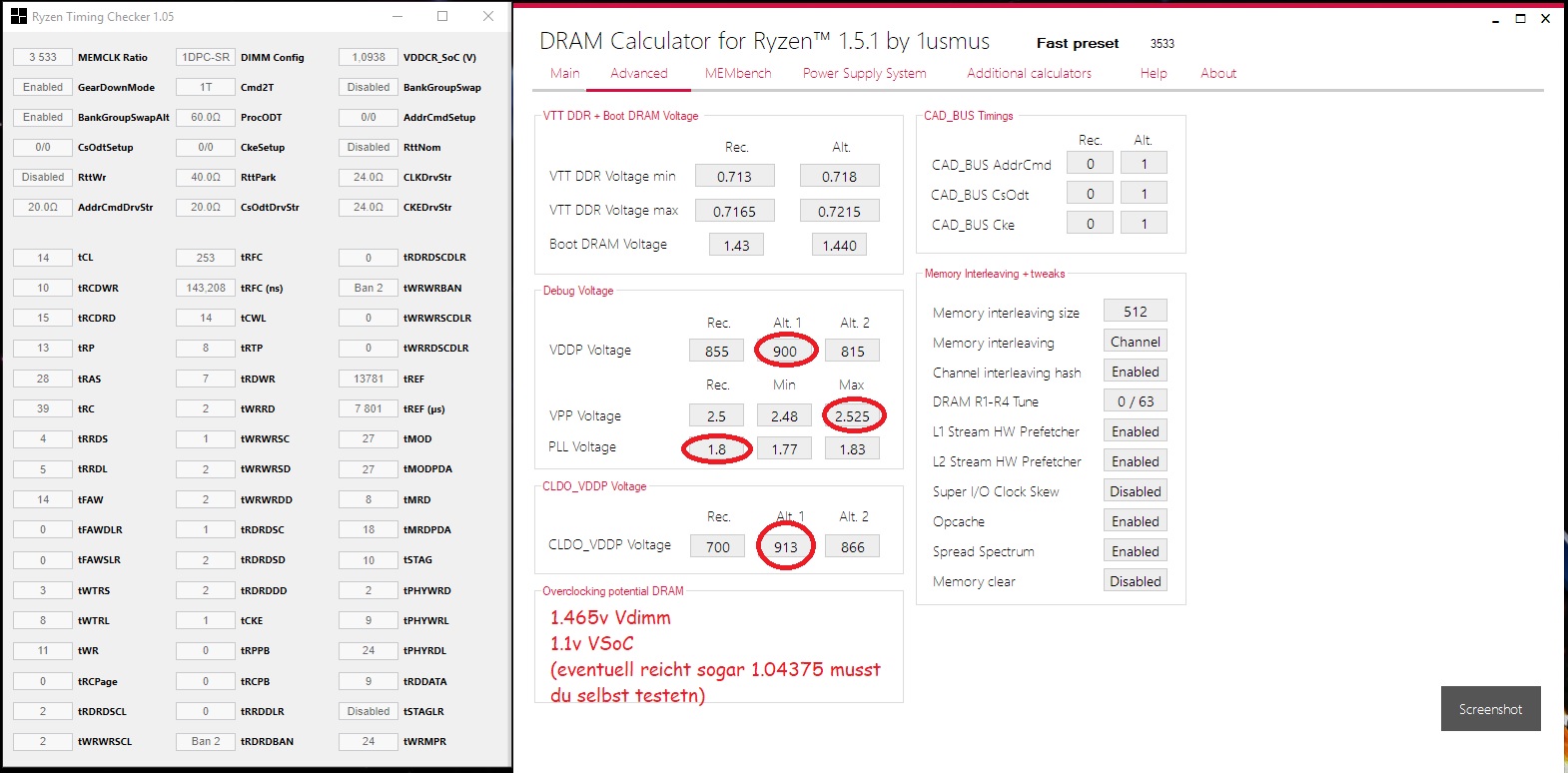Screen dimensions: 1568x773
Task: Click Memory clear Disabled value
Action: click(1136, 581)
